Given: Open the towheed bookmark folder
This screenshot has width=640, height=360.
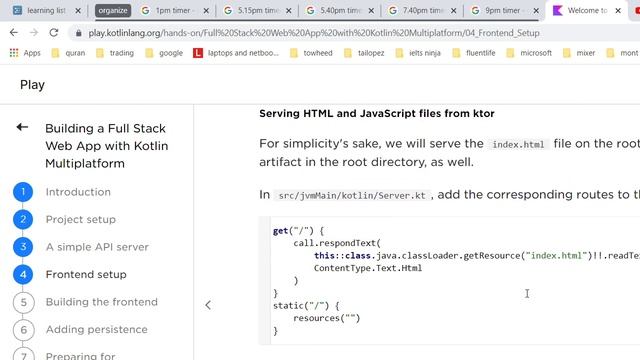Looking at the screenshot, I should pyautogui.click(x=311, y=53).
